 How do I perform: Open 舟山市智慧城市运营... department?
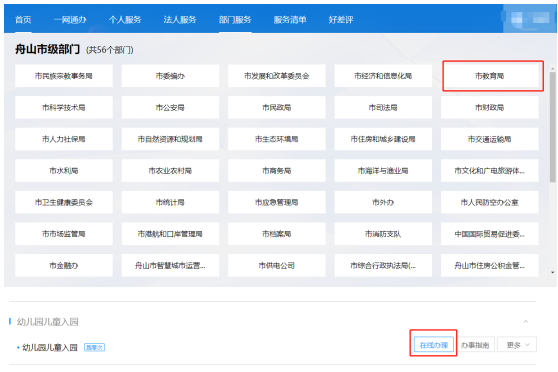170,266
